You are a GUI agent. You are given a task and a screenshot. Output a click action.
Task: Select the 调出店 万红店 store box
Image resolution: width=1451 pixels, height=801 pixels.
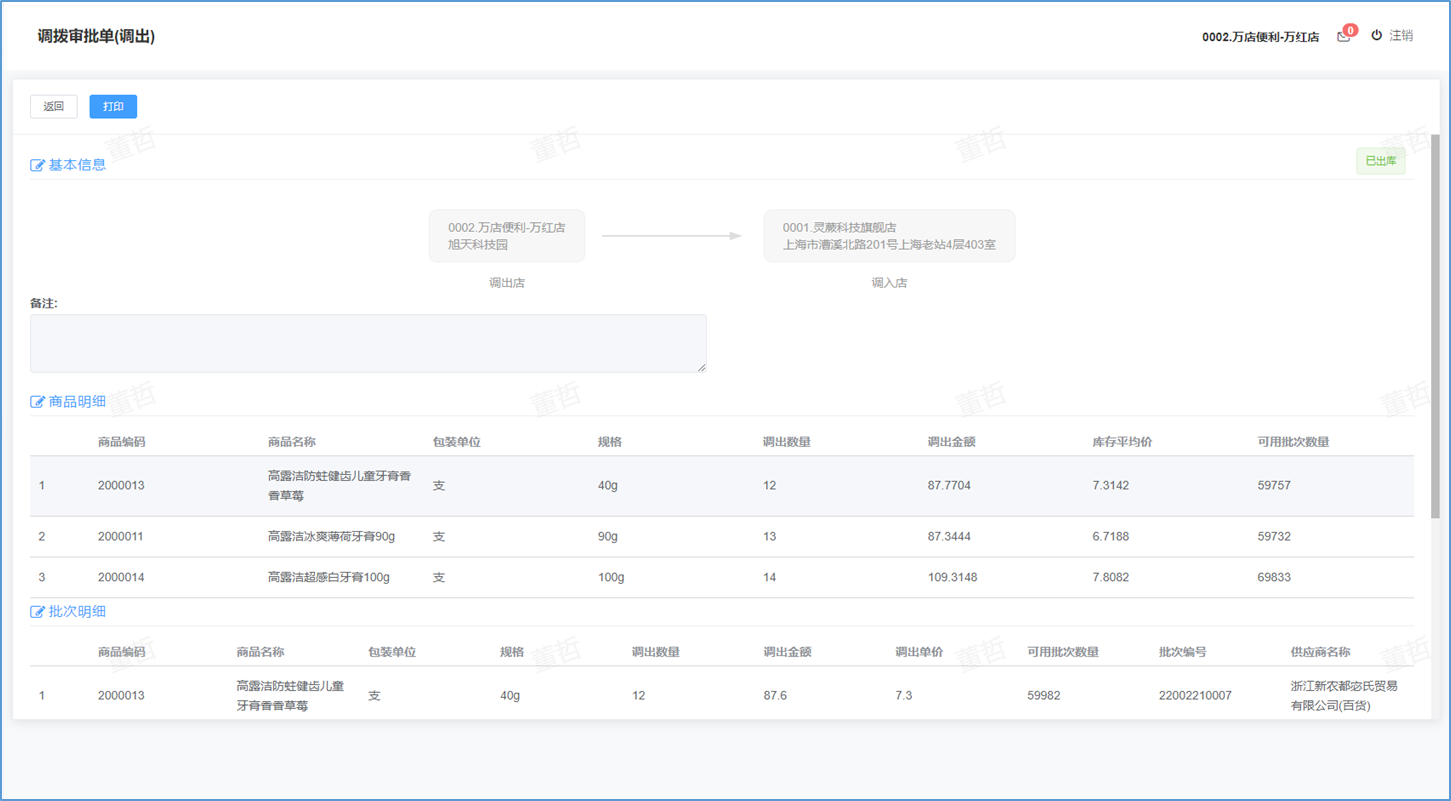pos(507,236)
